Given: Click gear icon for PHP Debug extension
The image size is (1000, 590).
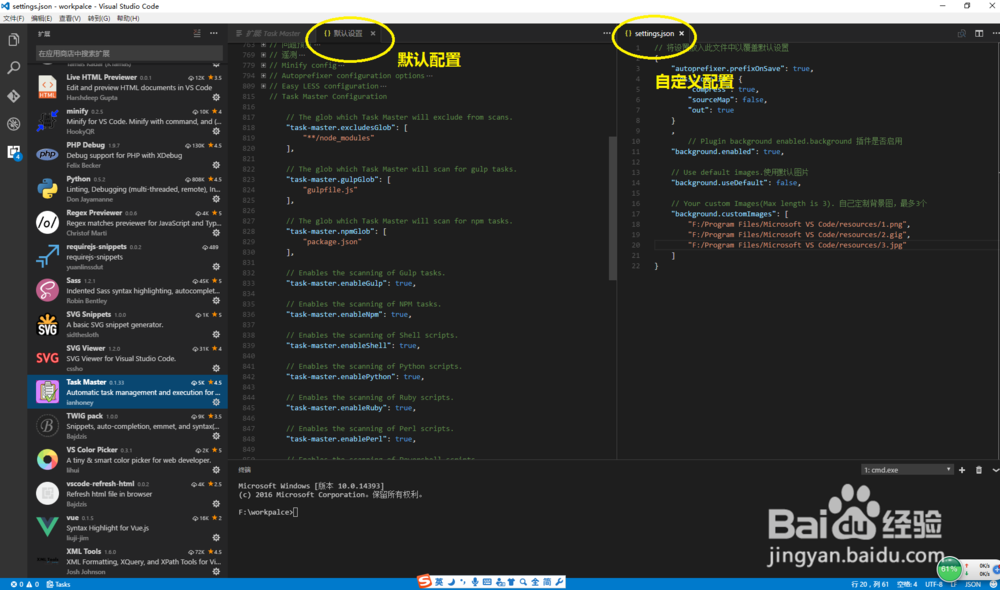Looking at the screenshot, I should coord(216,165).
